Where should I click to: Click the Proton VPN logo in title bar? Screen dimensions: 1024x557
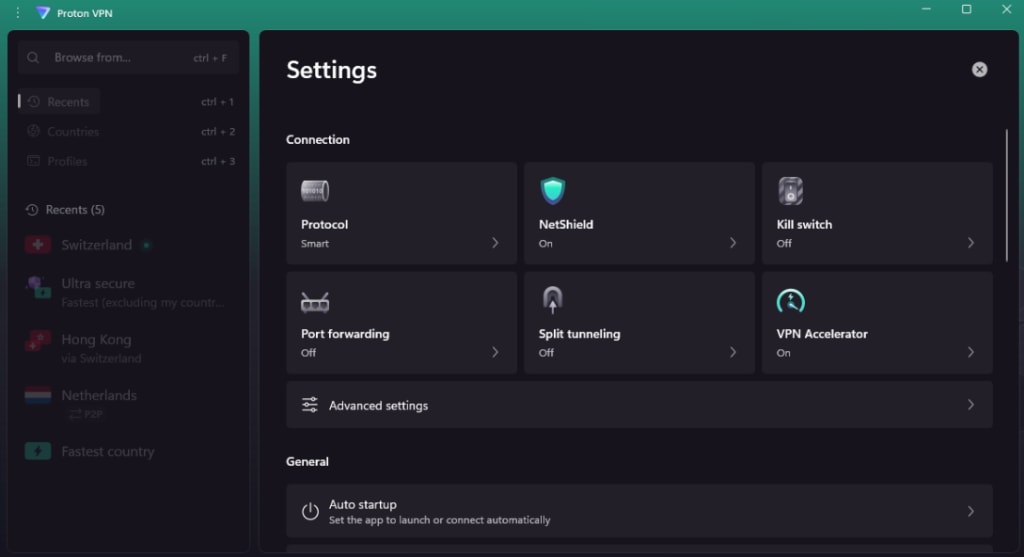click(43, 13)
